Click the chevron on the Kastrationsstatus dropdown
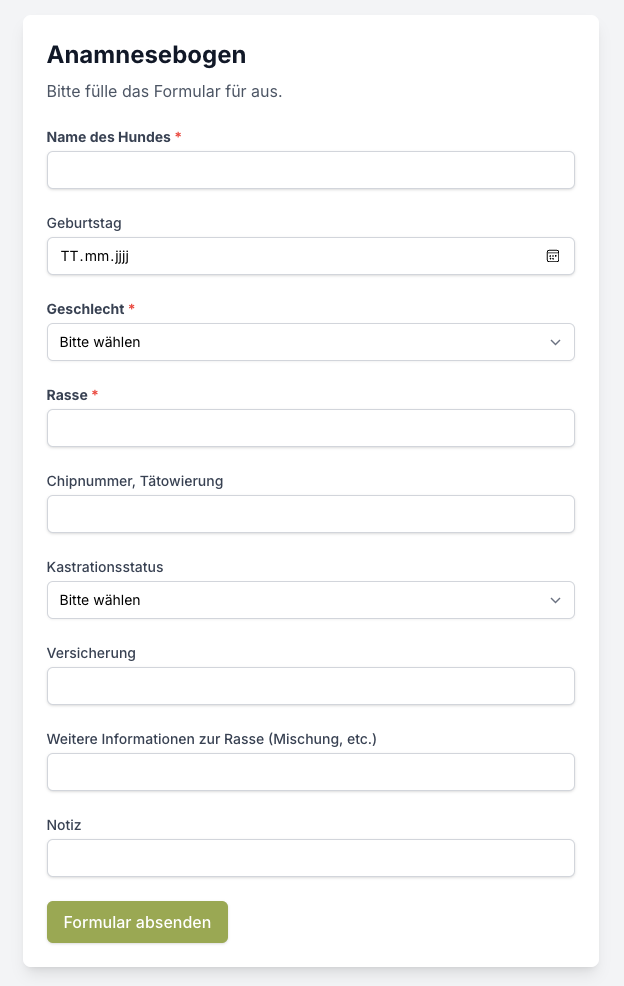The width and height of the screenshot is (624, 986). pos(558,600)
